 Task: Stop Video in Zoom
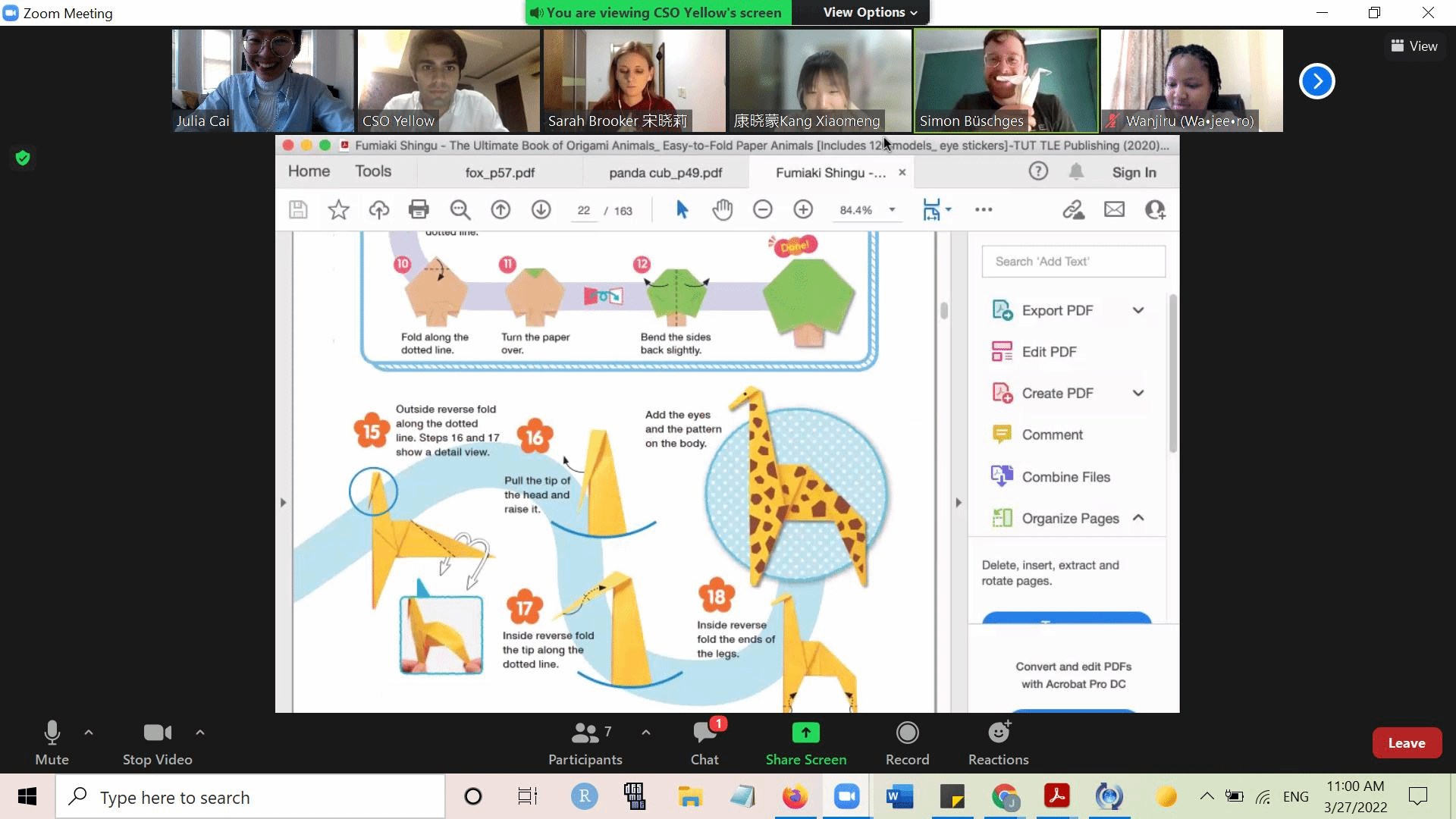(158, 743)
